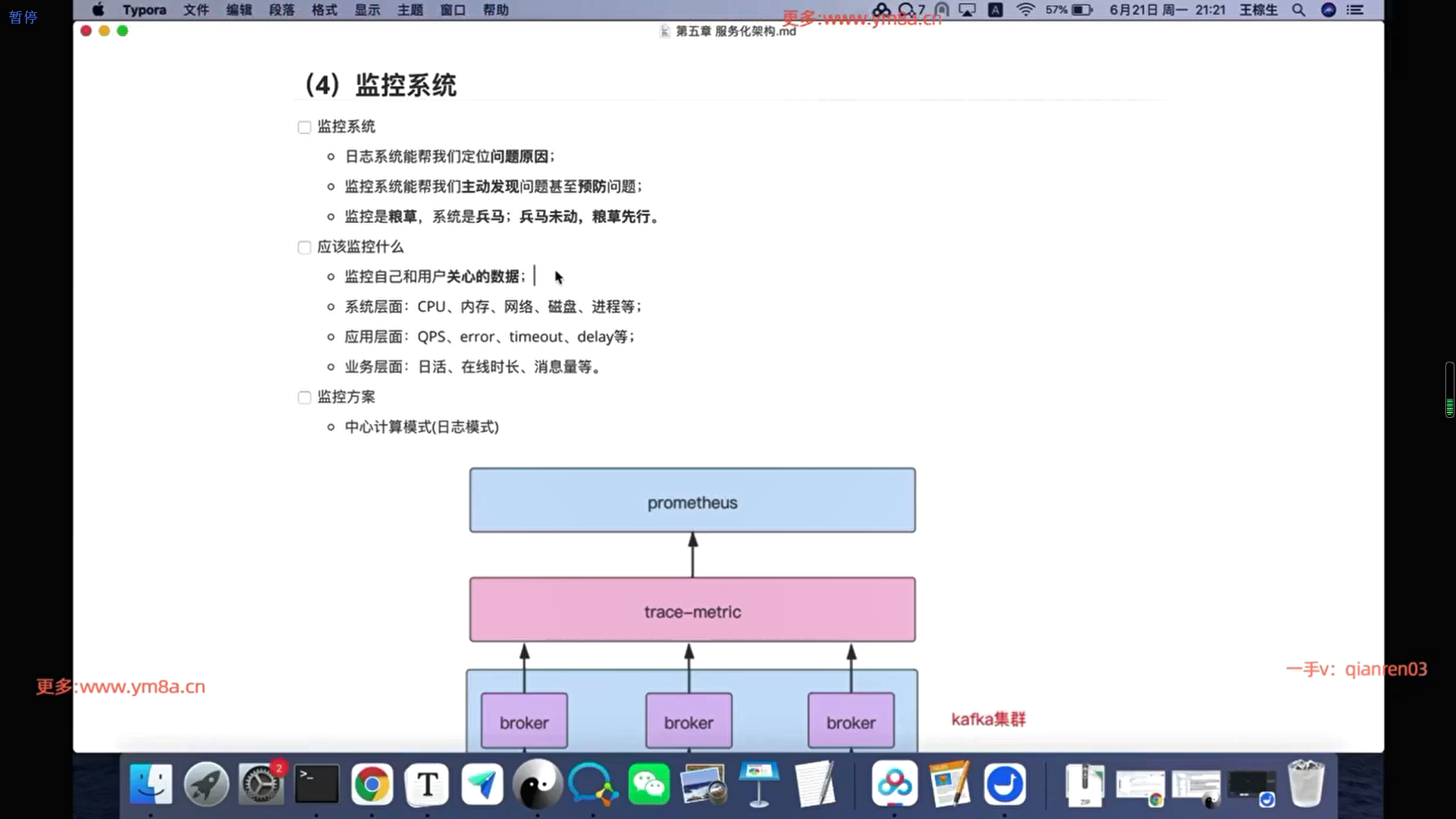Open the Wi-Fi status menu
The height and width of the screenshot is (819, 1456).
(x=1025, y=10)
